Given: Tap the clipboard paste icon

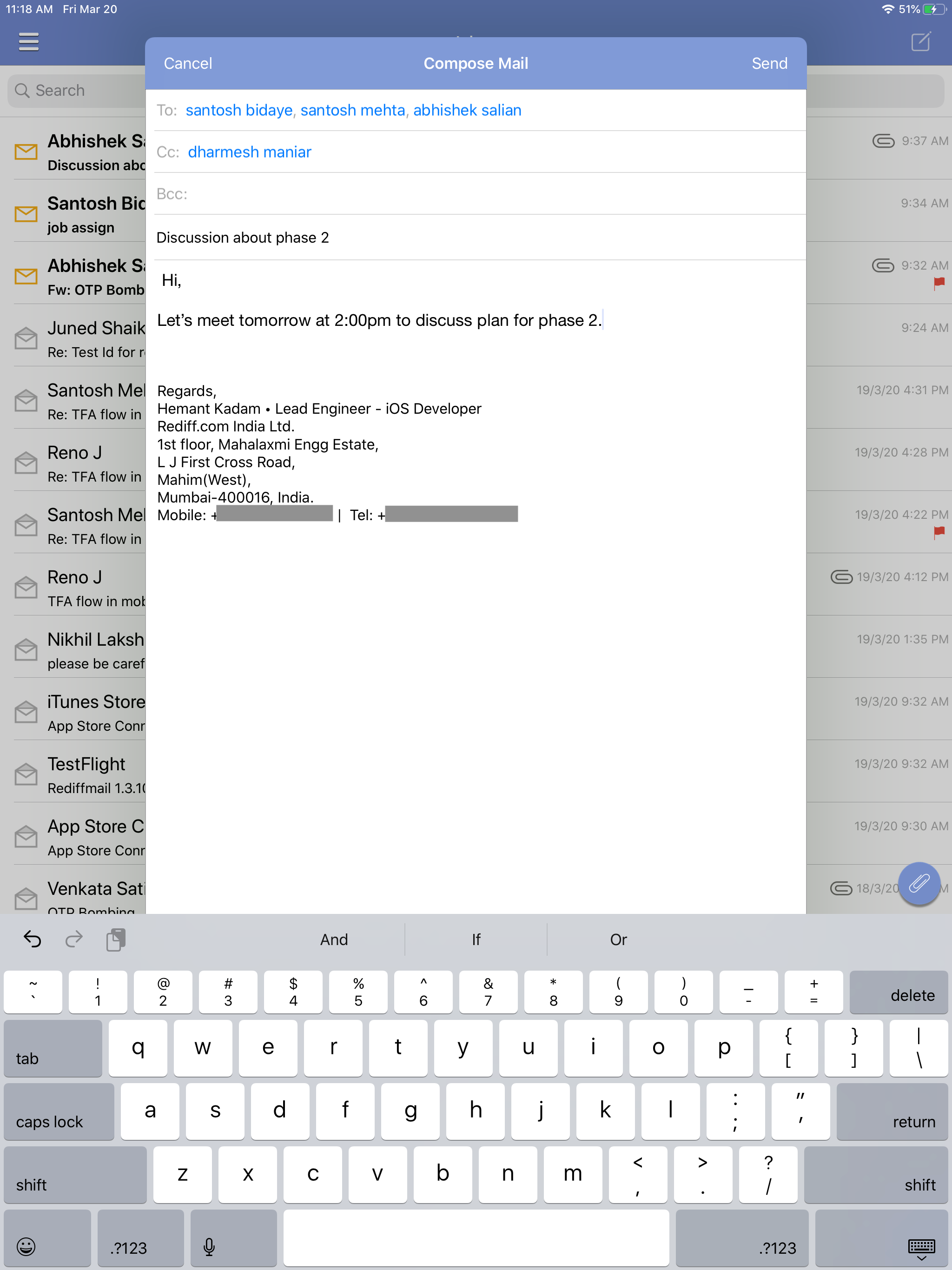Looking at the screenshot, I should (x=116, y=939).
